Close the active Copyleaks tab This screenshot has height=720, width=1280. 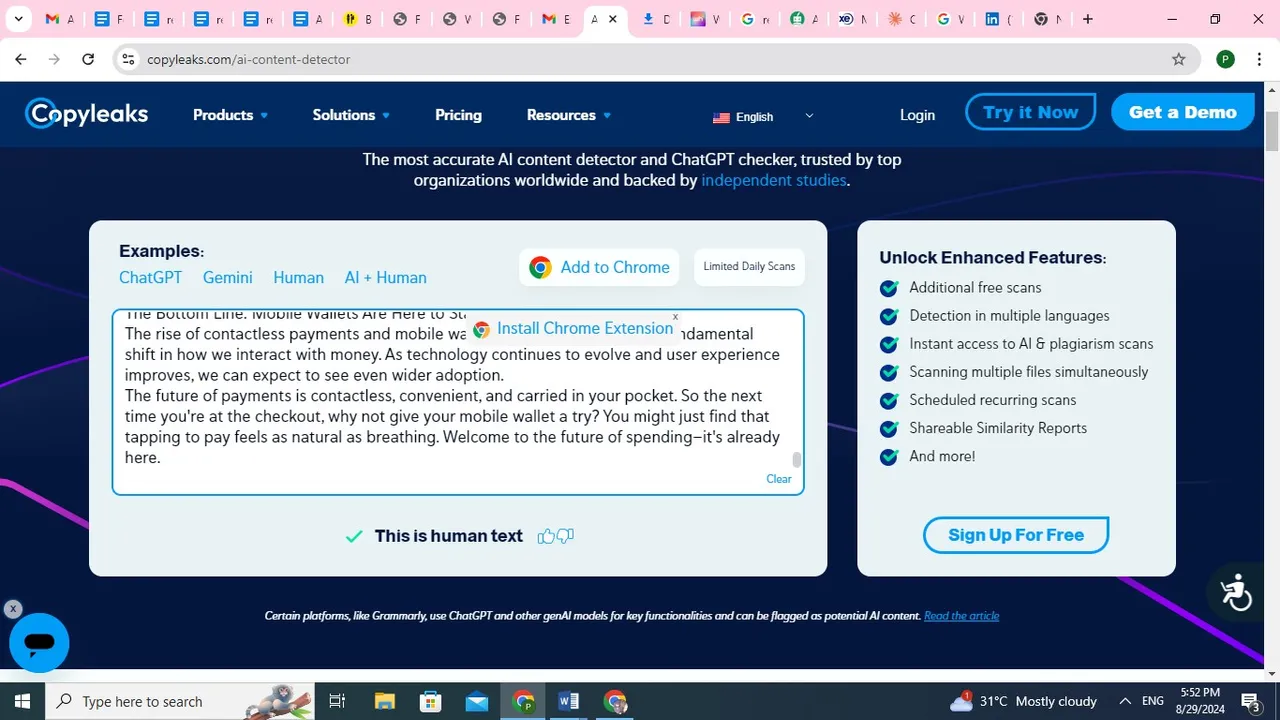(613, 19)
